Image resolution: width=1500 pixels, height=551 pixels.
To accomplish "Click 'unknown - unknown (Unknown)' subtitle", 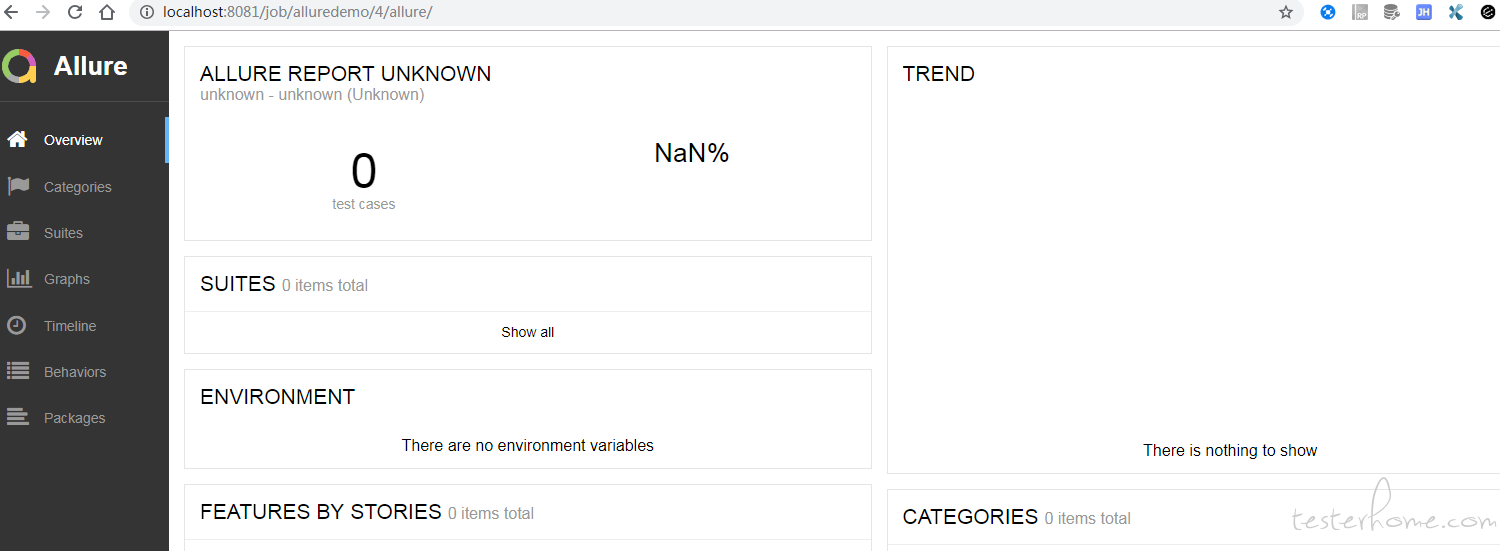I will pyautogui.click(x=312, y=95).
